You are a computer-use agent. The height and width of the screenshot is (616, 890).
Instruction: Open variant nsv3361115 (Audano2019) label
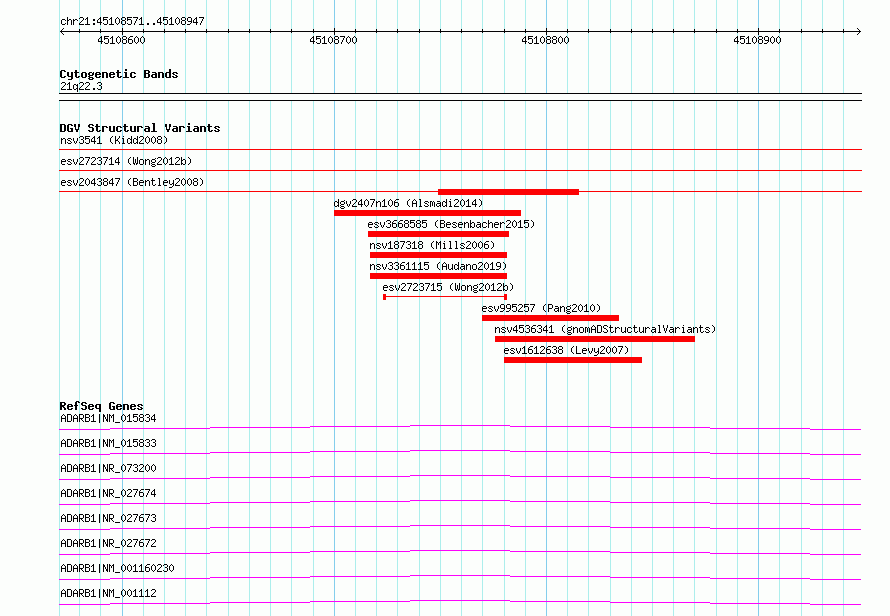438,266
